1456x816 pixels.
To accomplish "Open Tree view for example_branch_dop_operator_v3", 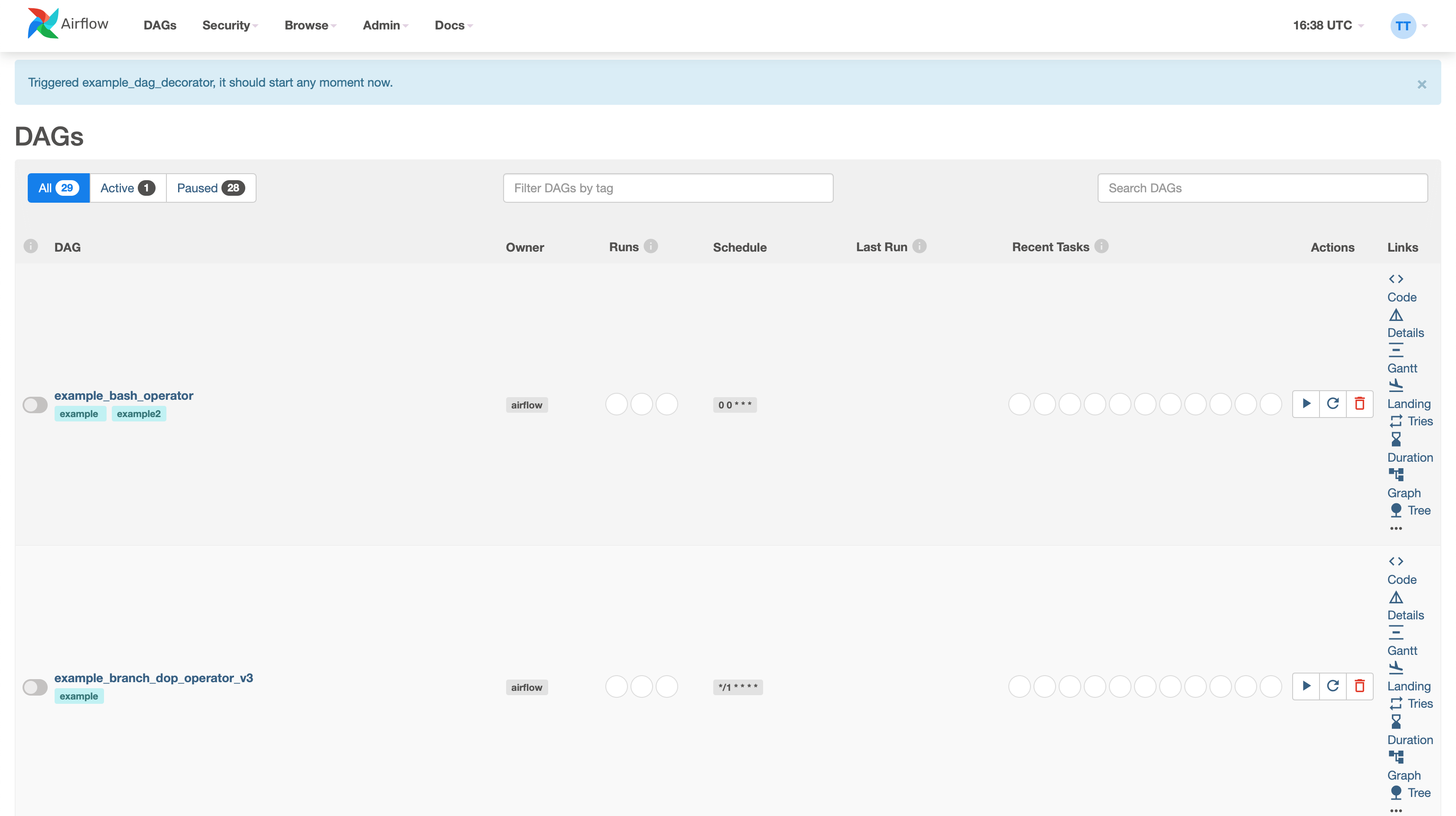I will click(1418, 793).
